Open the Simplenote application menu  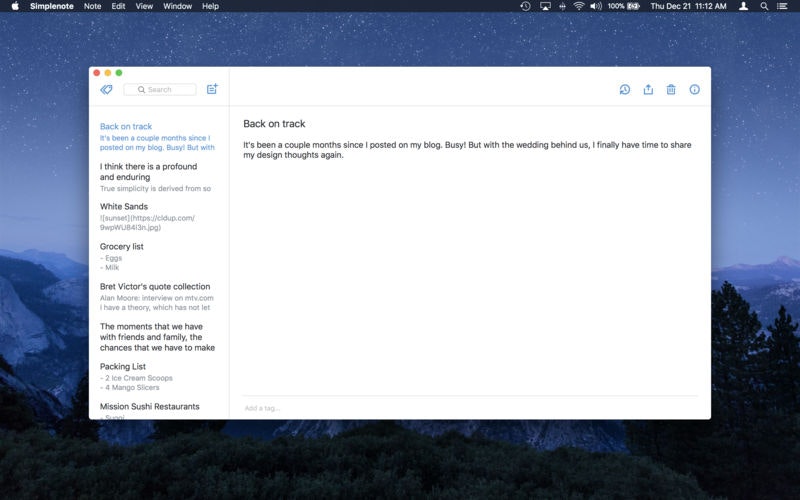52,6
